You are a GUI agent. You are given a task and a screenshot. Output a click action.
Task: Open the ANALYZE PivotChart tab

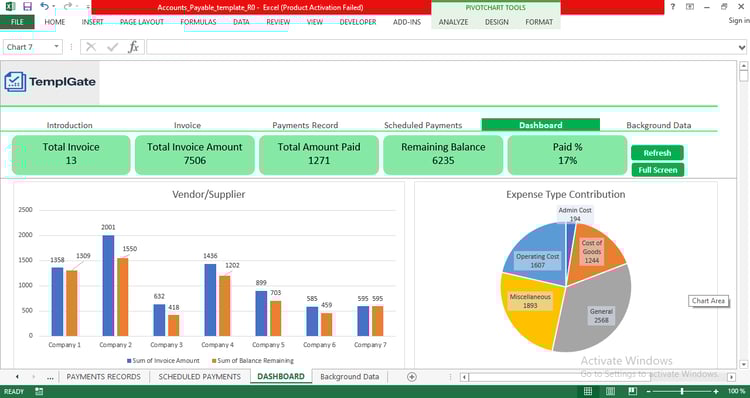pyautogui.click(x=453, y=22)
